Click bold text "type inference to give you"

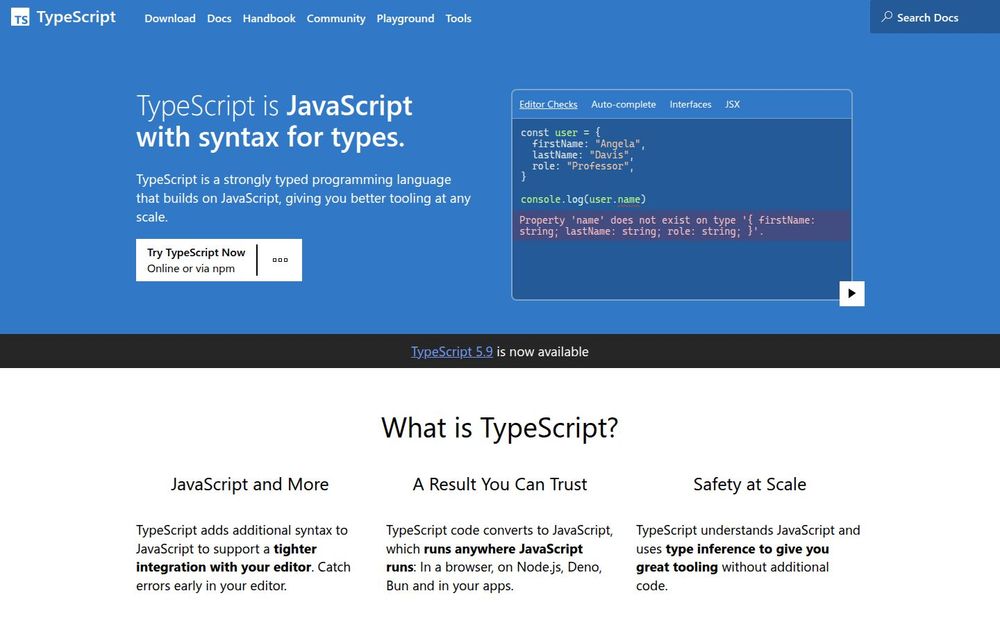747,549
